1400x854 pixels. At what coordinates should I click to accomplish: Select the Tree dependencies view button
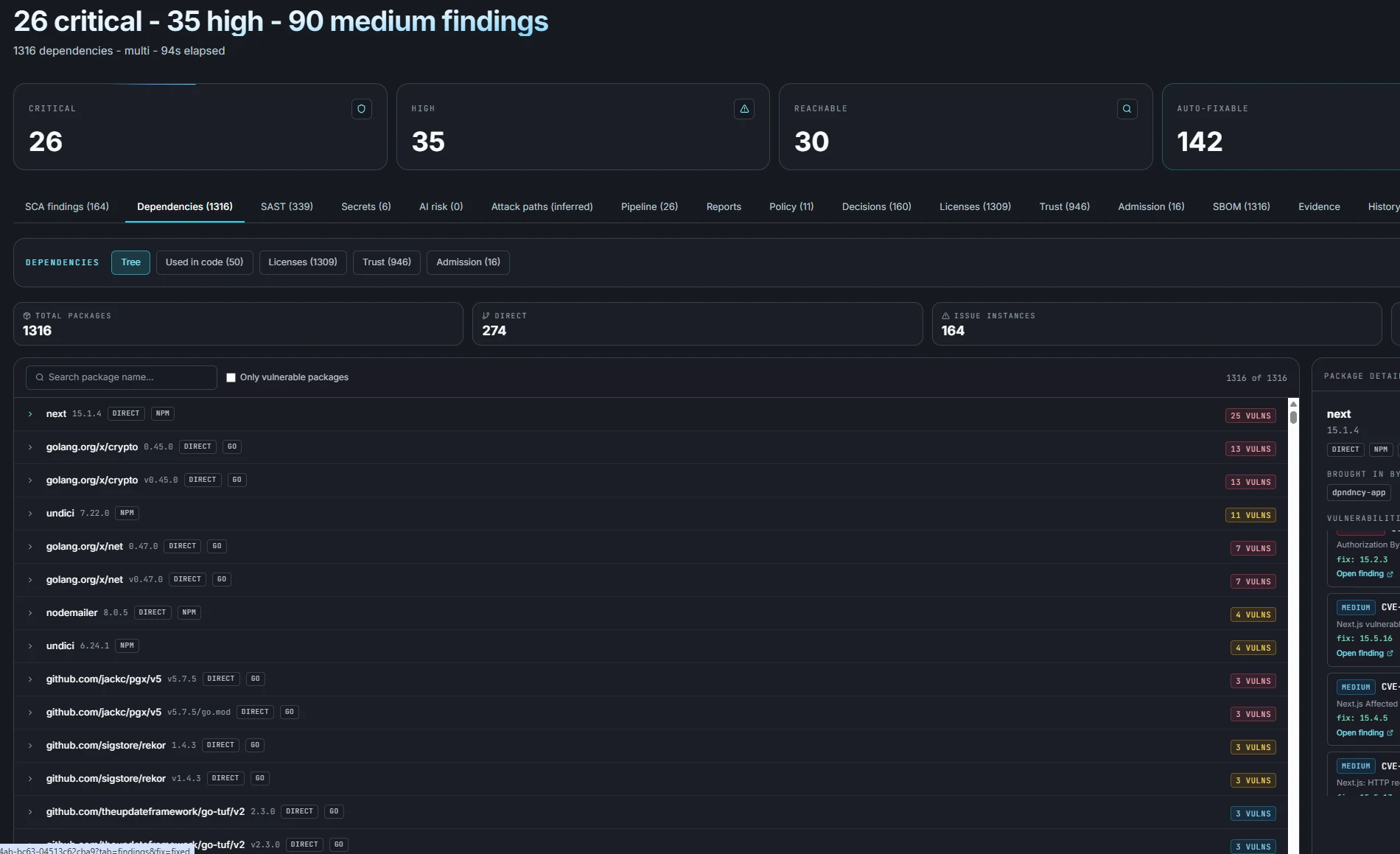tap(130, 262)
